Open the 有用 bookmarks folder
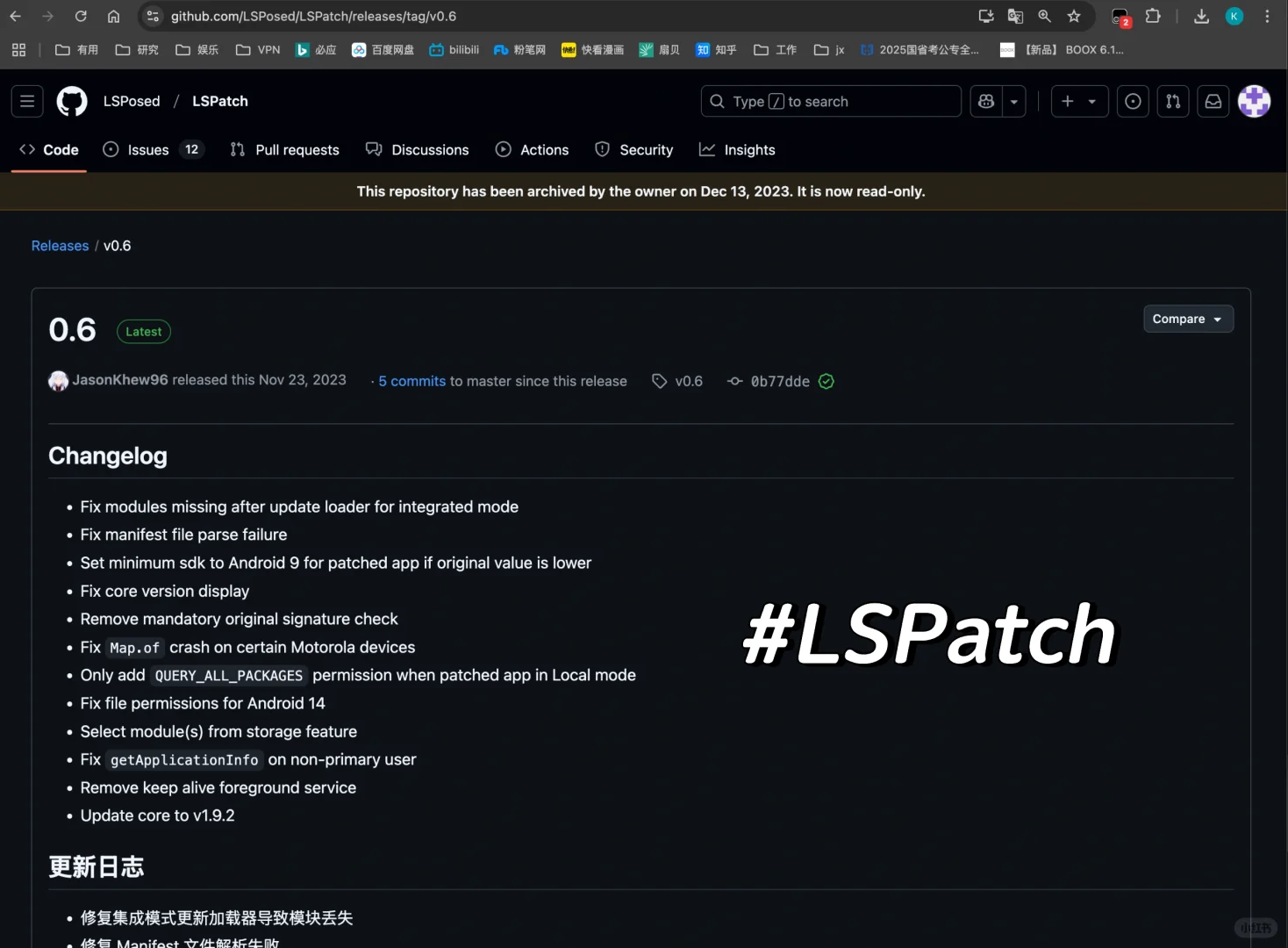The width and height of the screenshot is (1288, 948). (76, 50)
